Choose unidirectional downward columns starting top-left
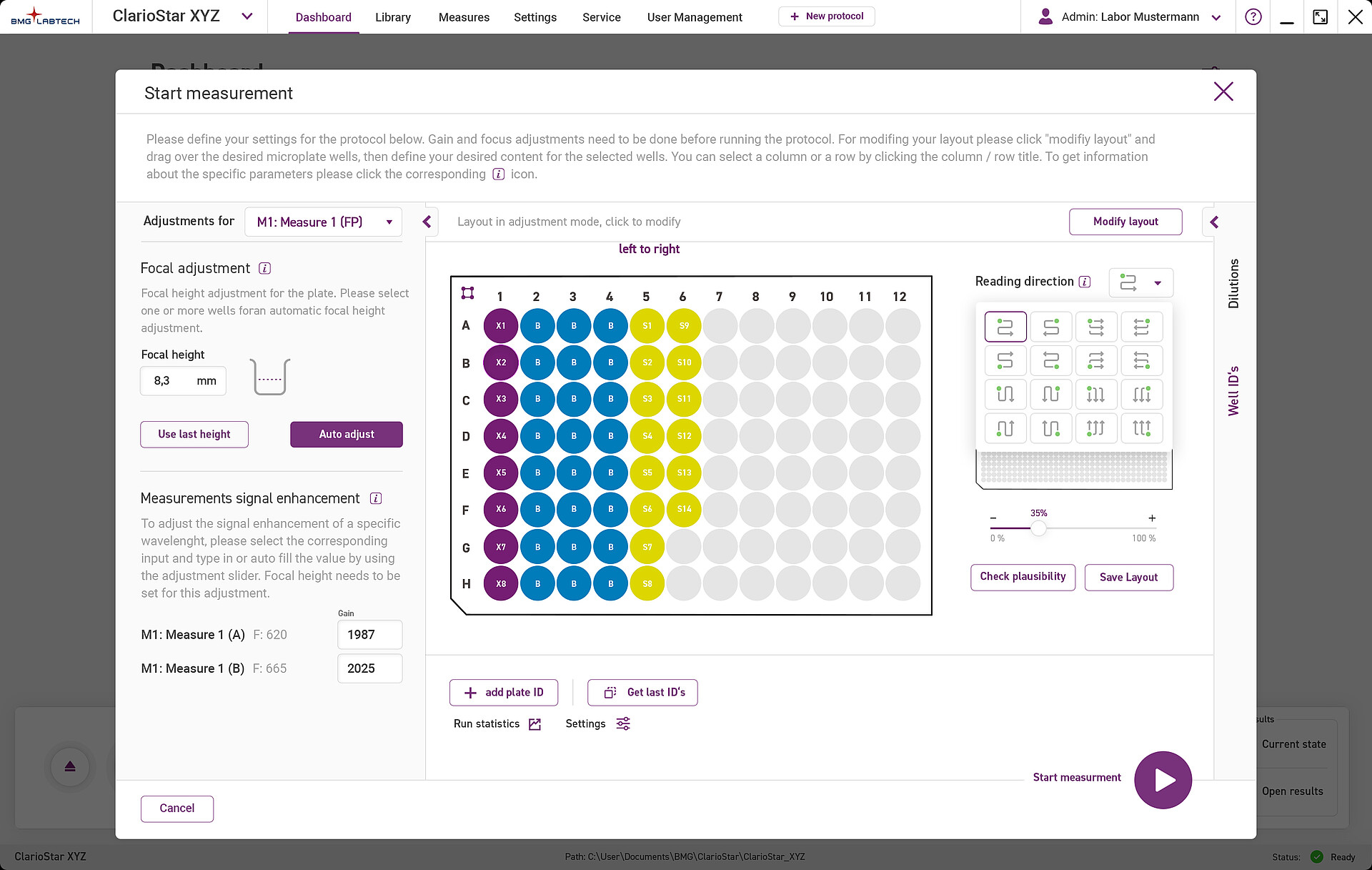1372x870 pixels. 1096,394
